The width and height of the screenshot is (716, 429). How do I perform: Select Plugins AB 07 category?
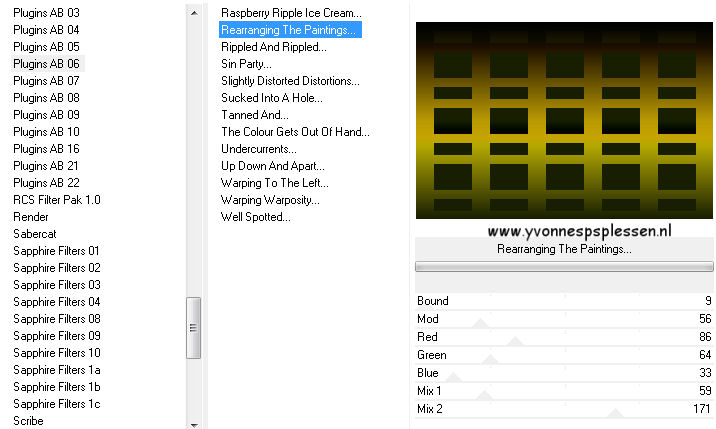tap(46, 81)
